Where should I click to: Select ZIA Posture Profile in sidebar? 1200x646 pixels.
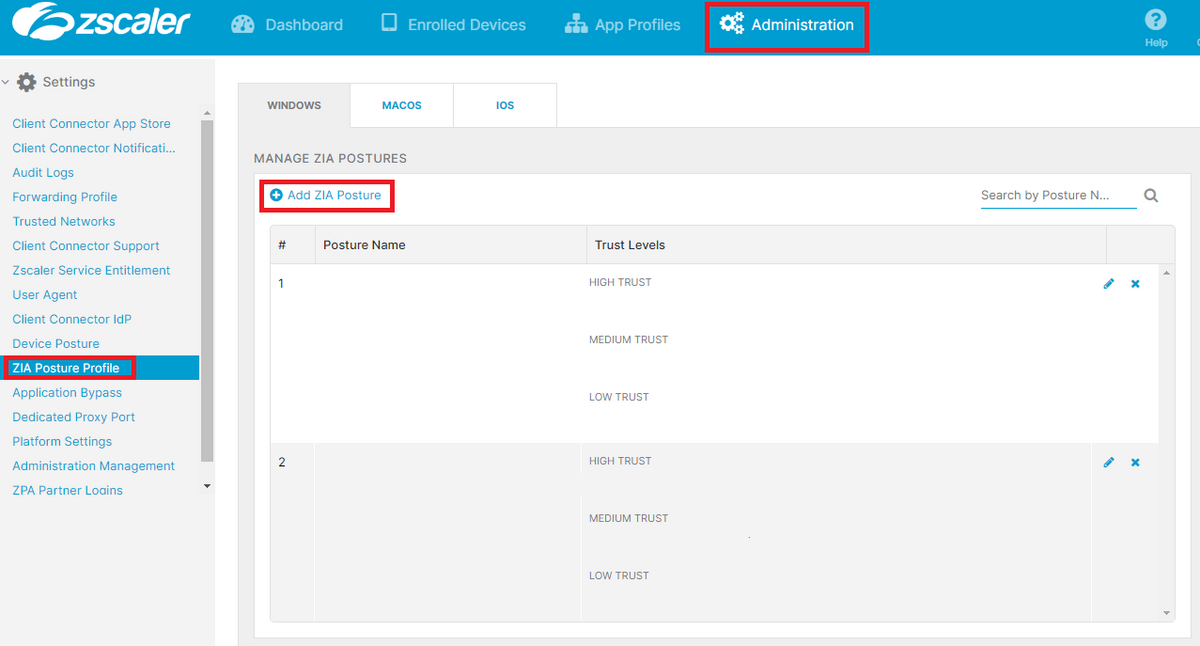[x=100, y=368]
